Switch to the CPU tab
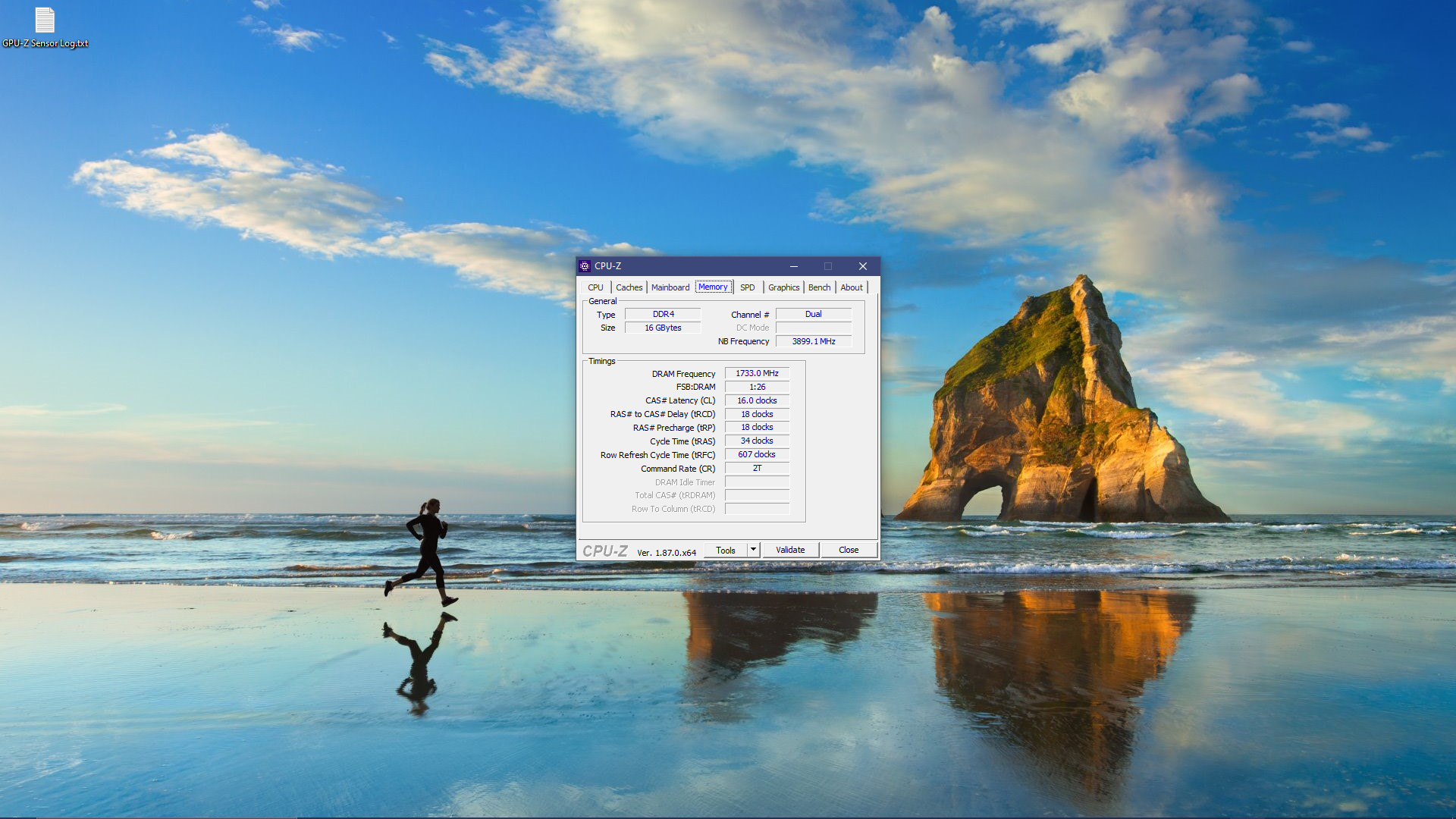 pos(595,287)
